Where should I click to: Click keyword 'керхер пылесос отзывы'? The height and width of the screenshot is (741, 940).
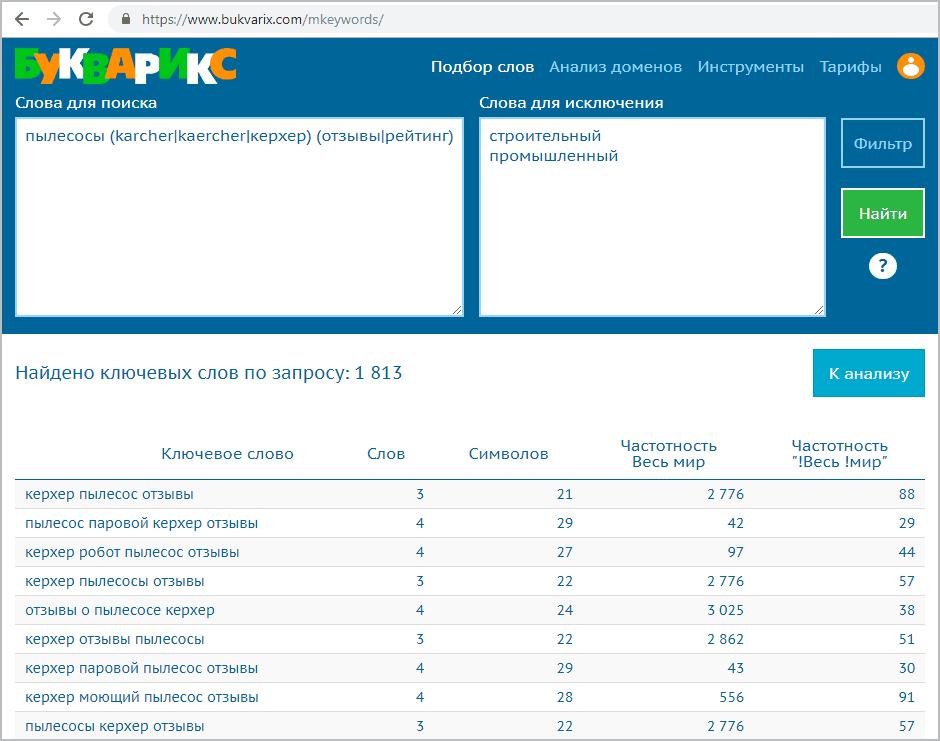click(109, 495)
